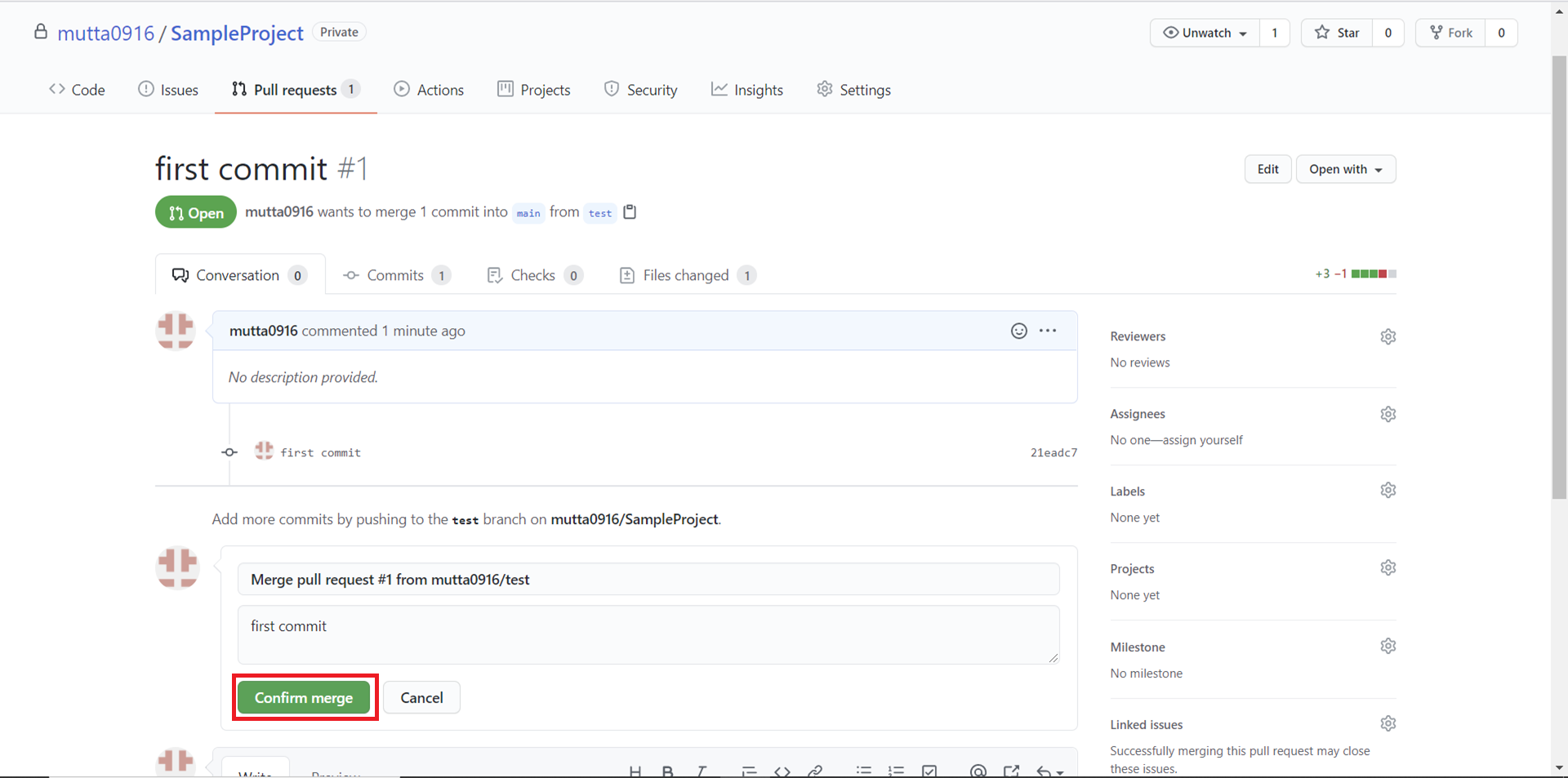
Task: Click the merge commit title input field
Action: pos(648,580)
